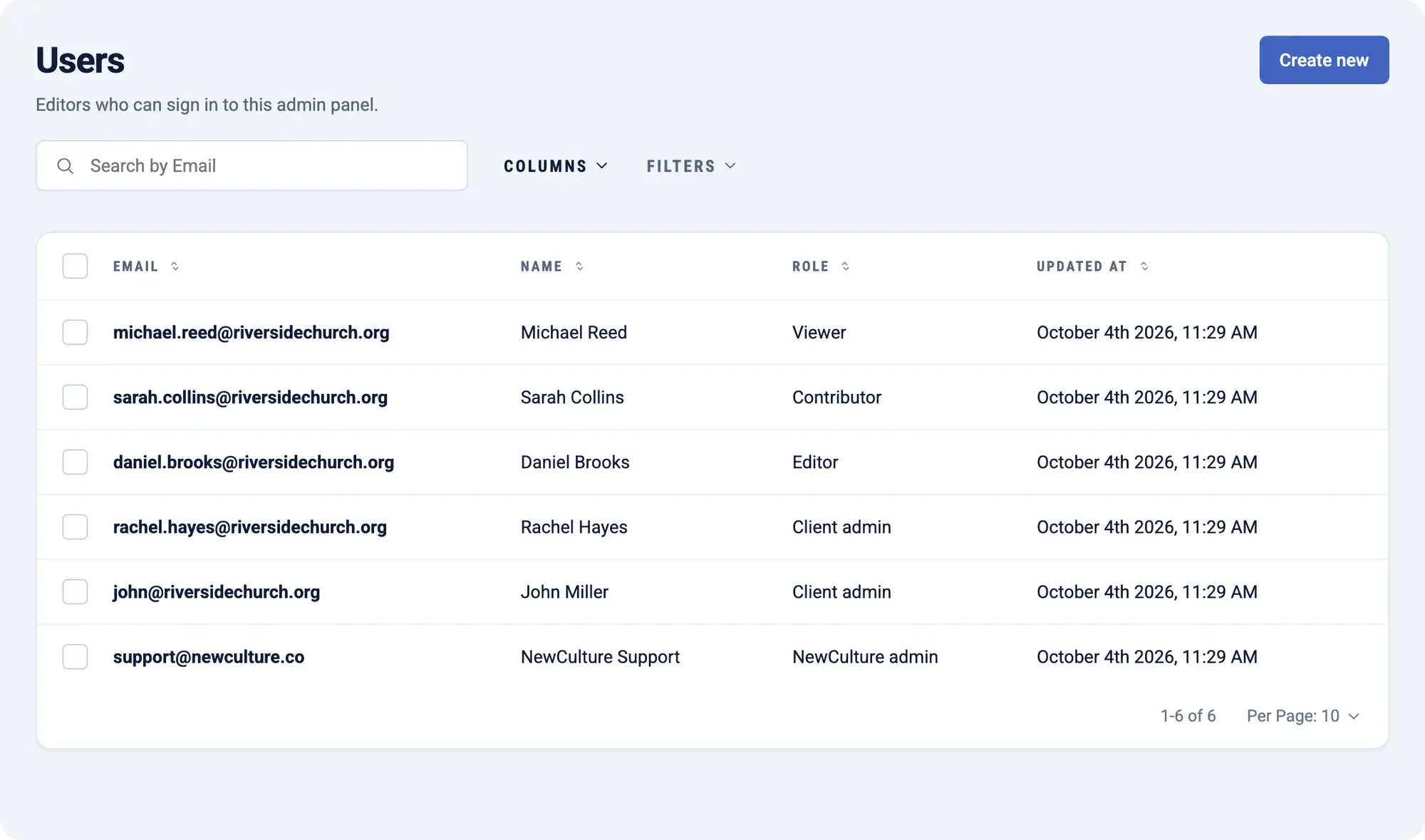The width and height of the screenshot is (1425, 840).
Task: Click the UPDATED AT column header label
Action: coord(1082,266)
